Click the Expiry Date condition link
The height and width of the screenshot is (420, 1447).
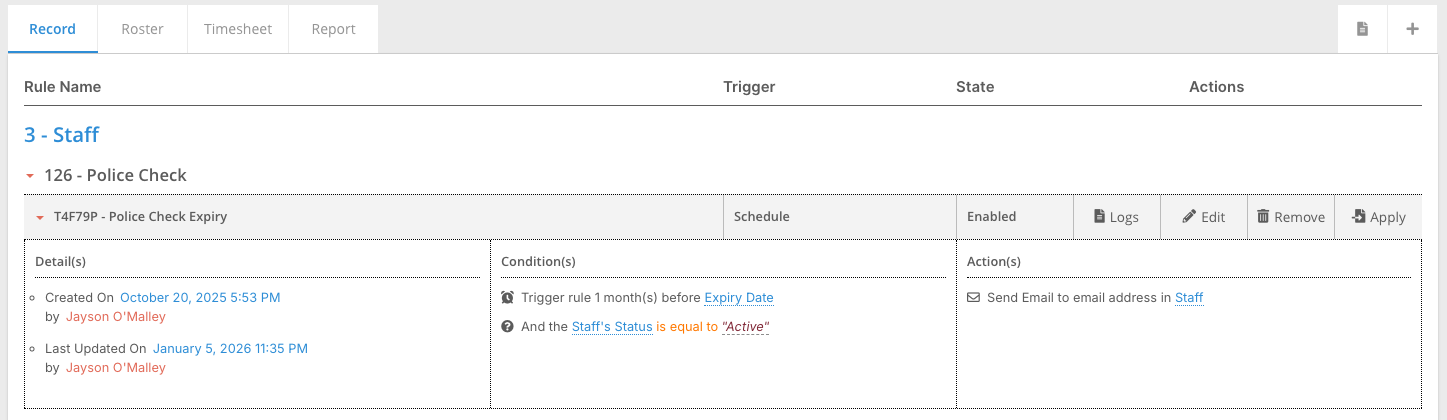(x=739, y=298)
